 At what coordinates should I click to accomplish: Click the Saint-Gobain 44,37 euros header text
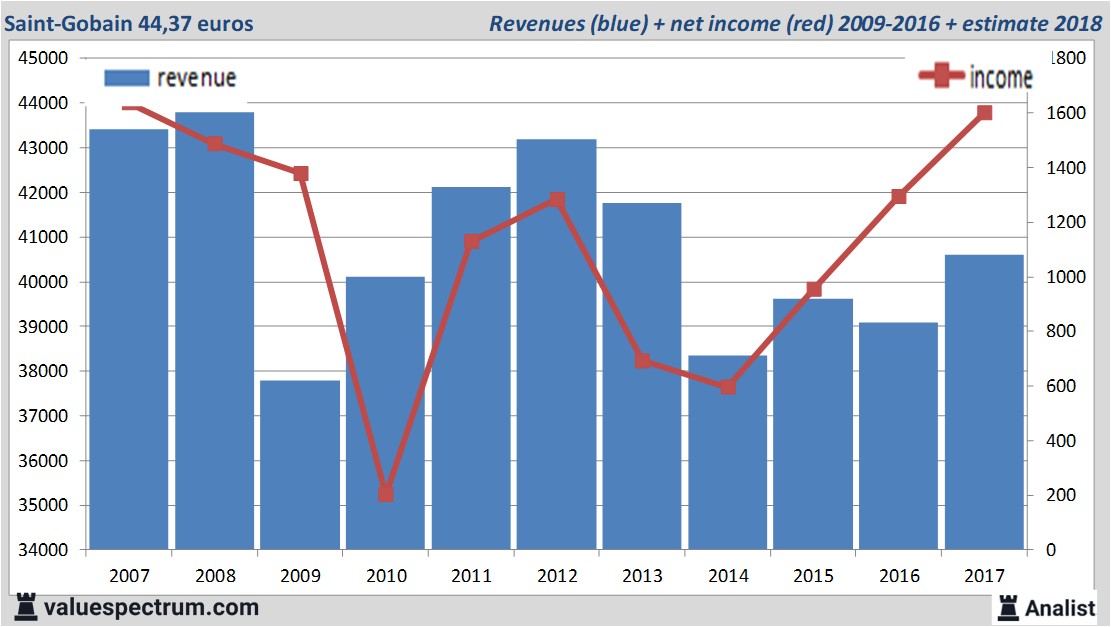tap(130, 20)
